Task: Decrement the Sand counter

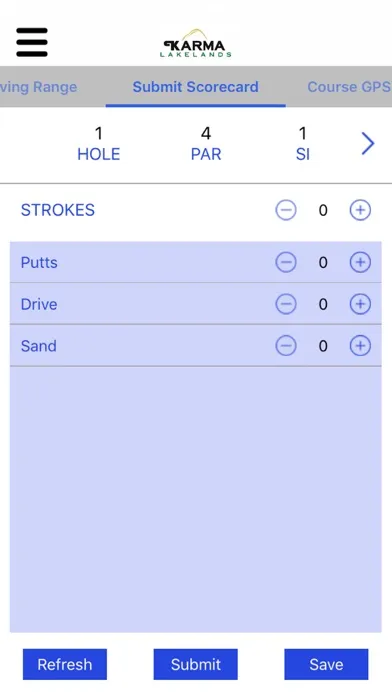Action: point(286,346)
